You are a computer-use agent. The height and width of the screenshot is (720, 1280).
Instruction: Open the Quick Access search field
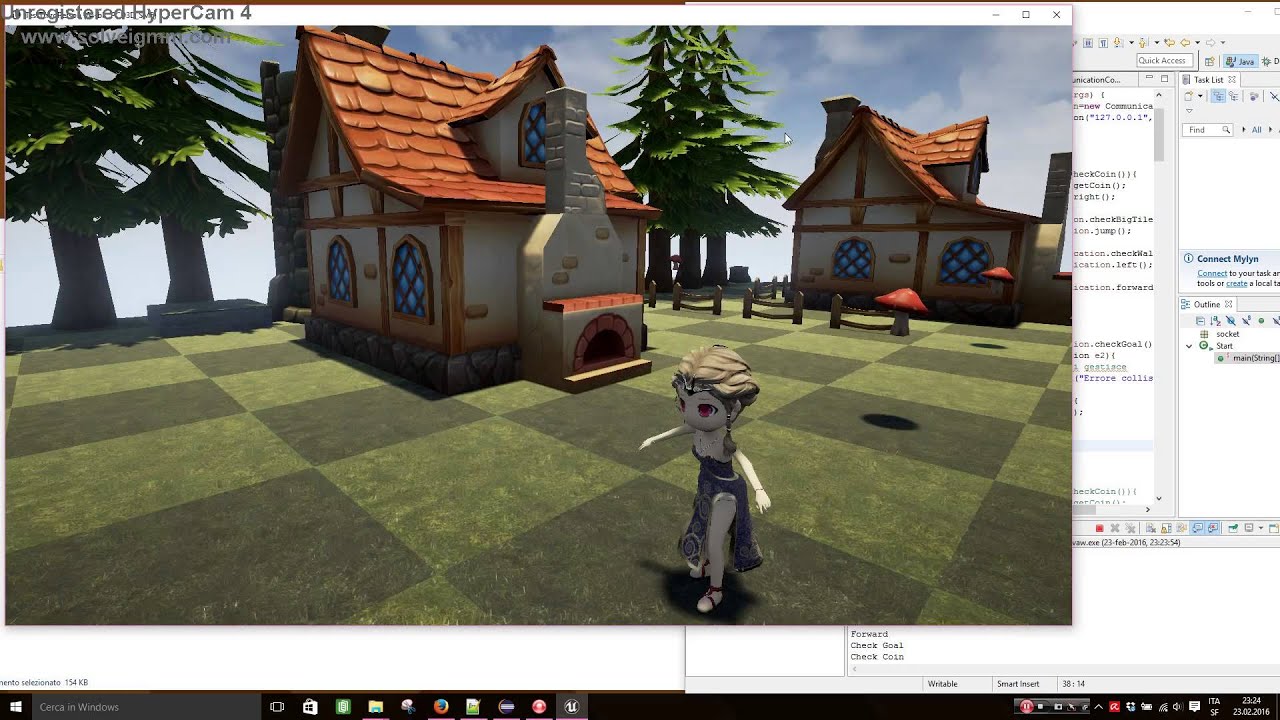pos(1164,60)
